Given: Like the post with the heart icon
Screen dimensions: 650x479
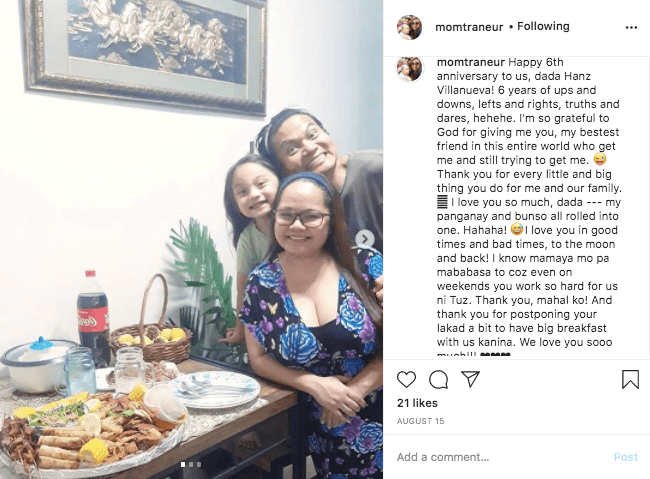Looking at the screenshot, I should (406, 379).
